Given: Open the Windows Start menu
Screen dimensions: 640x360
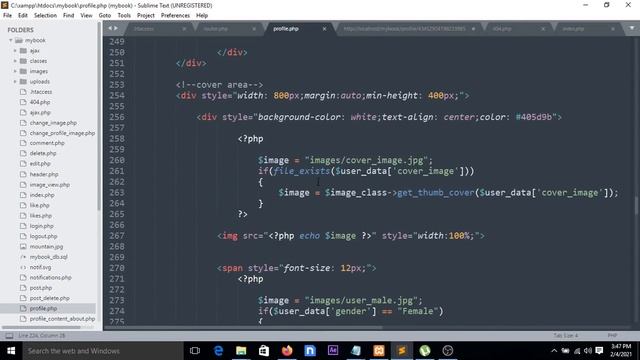Looking at the screenshot, I should 11,351.
